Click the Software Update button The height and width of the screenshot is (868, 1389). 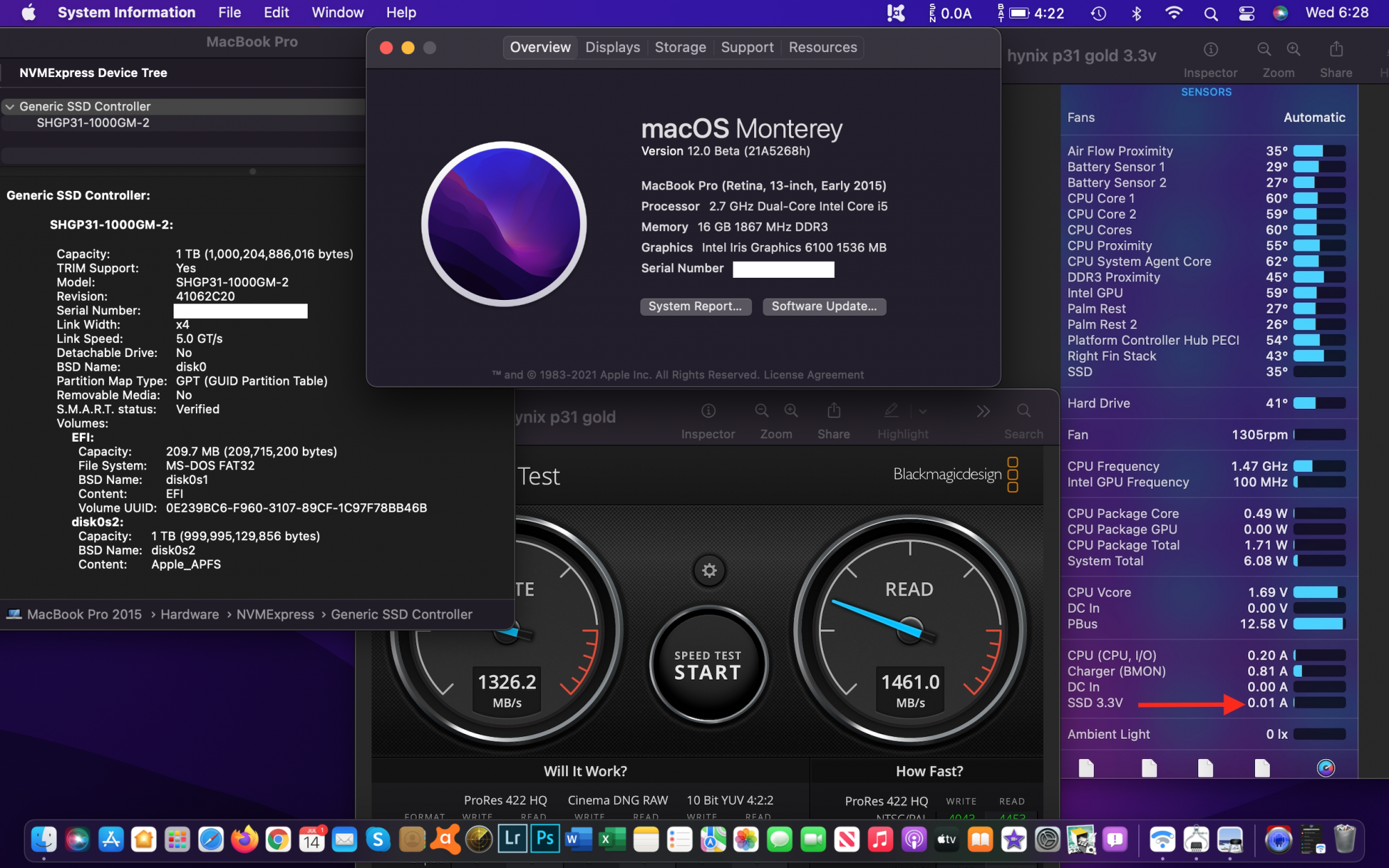click(824, 306)
